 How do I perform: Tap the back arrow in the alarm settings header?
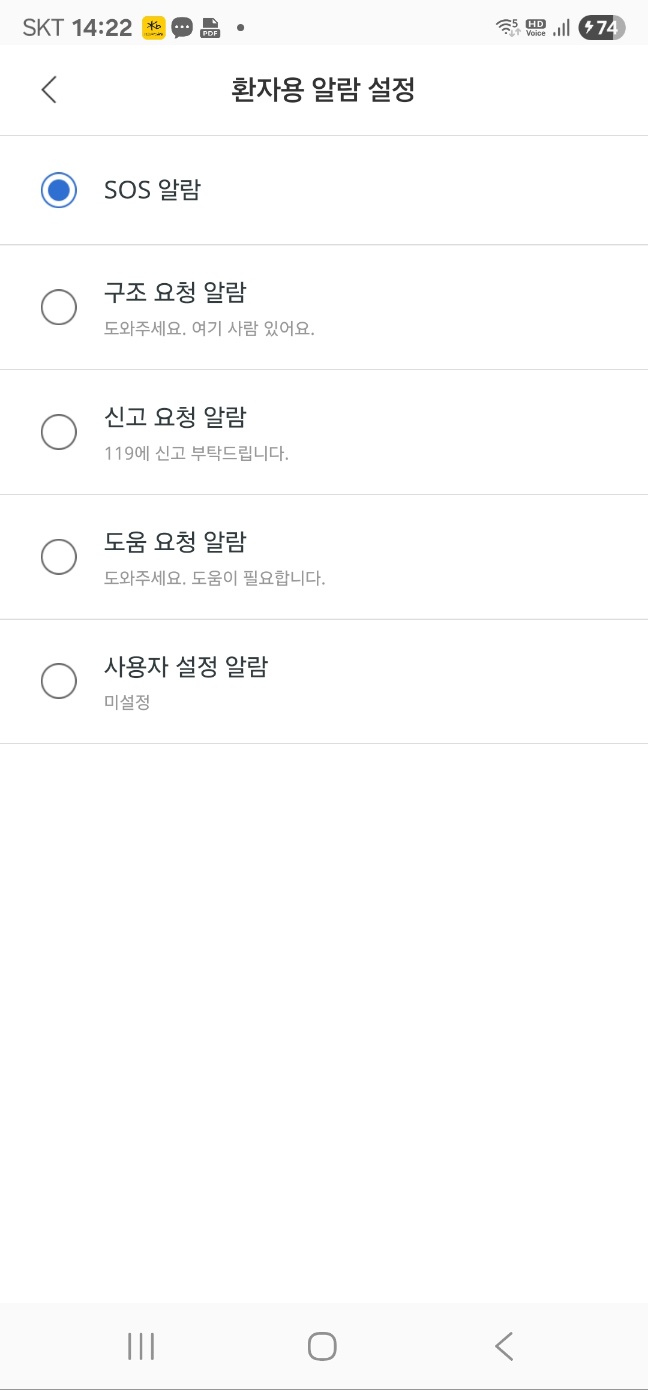(x=49, y=89)
